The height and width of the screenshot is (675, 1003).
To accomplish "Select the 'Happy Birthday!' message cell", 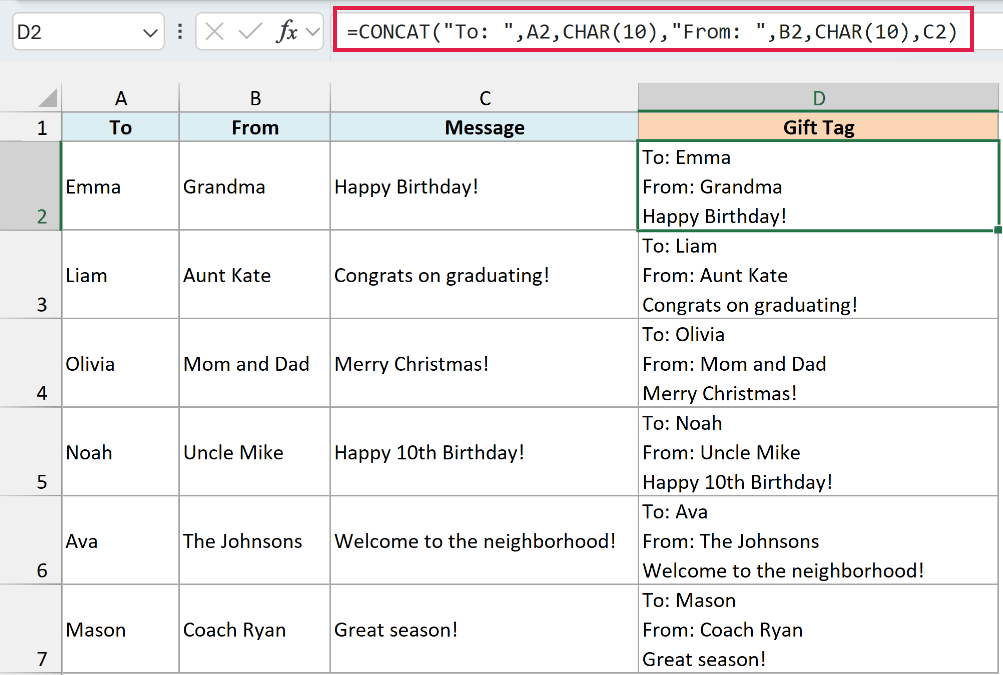I will [x=484, y=186].
